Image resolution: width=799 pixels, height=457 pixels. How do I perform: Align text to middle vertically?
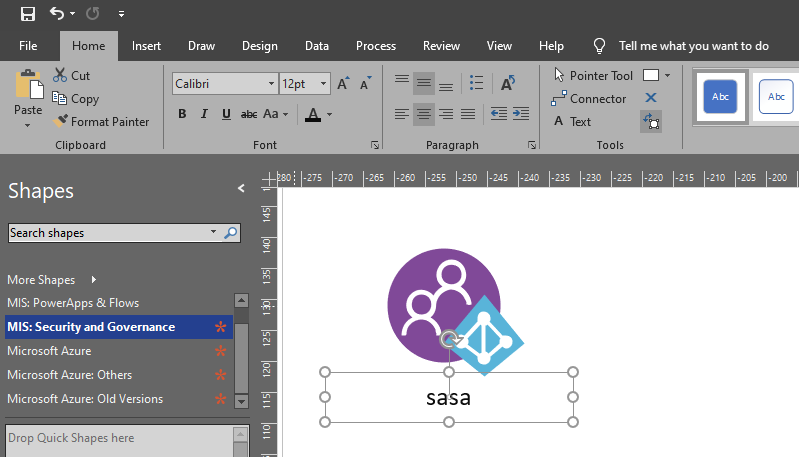423,83
